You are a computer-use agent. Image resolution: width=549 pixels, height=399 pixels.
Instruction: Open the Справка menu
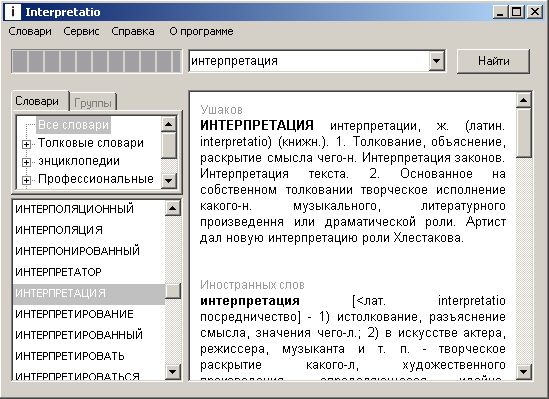point(133,32)
